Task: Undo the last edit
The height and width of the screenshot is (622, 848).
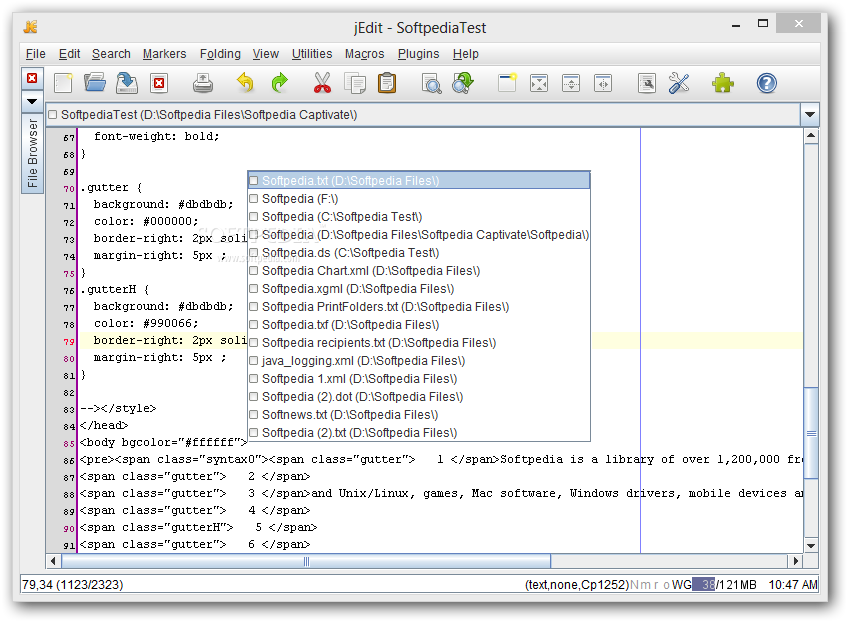Action: (245, 83)
